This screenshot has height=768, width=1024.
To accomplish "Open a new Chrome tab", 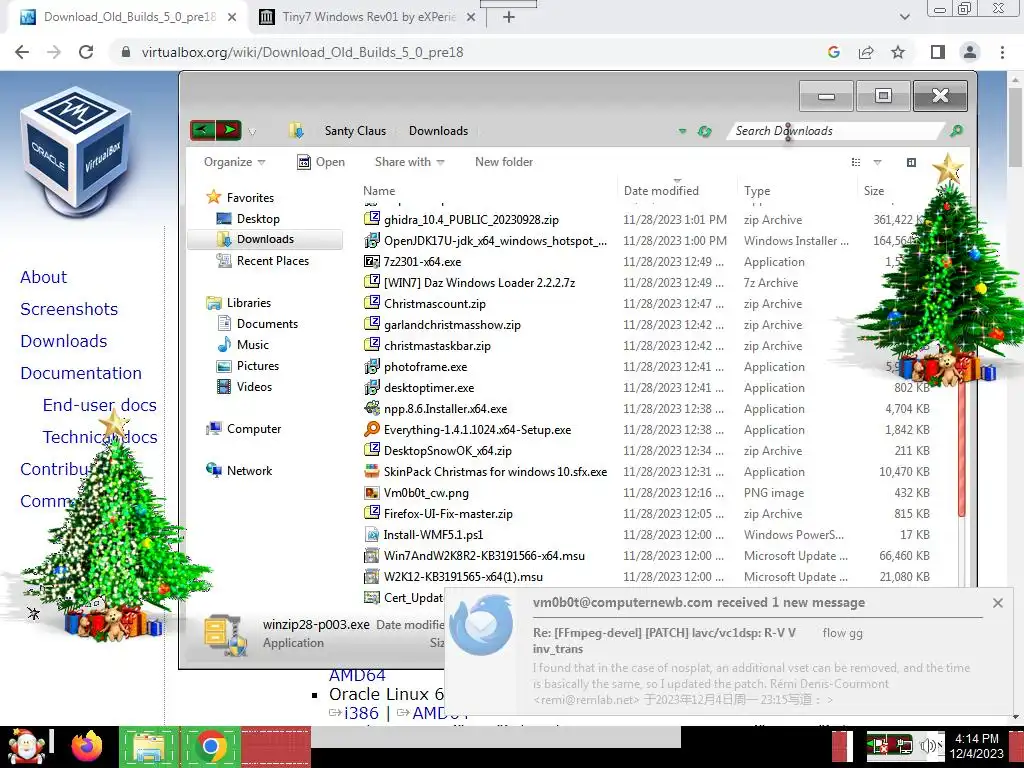I will (x=509, y=17).
